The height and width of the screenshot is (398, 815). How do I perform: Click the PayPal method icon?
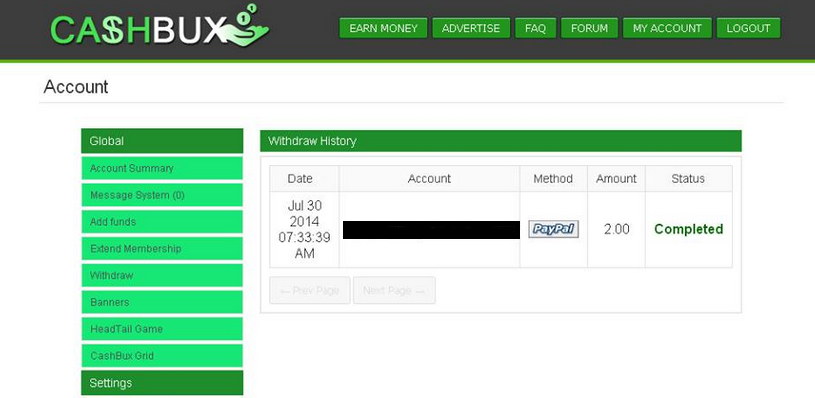click(x=554, y=229)
